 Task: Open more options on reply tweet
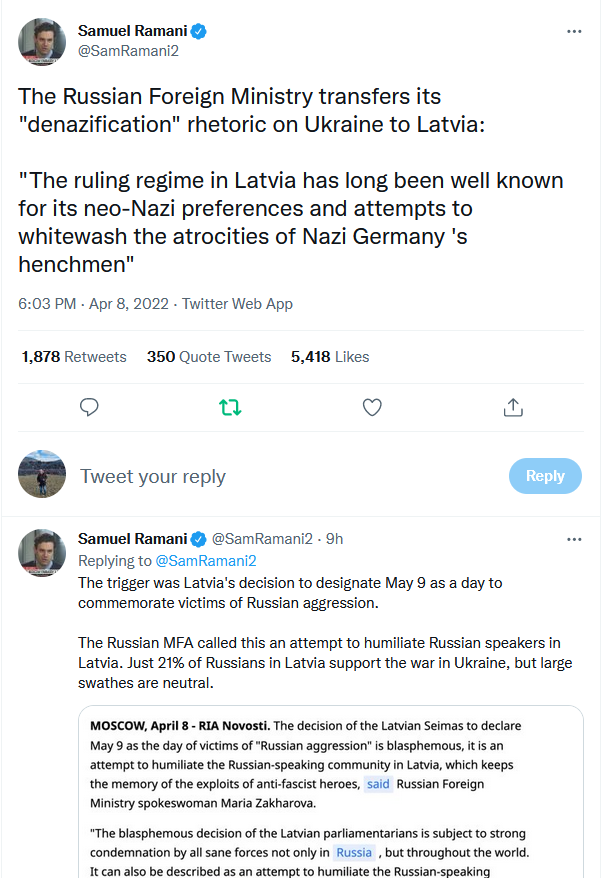point(574,539)
